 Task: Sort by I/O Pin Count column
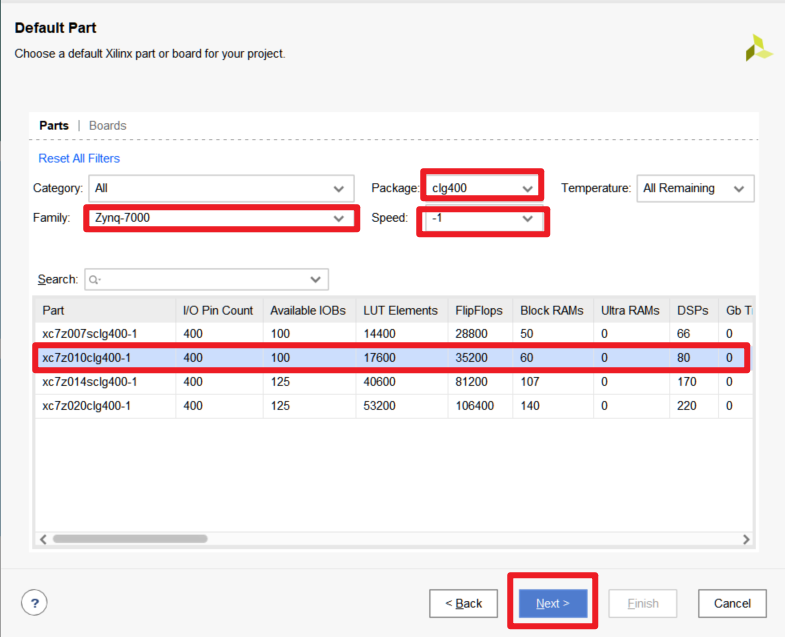tap(219, 310)
